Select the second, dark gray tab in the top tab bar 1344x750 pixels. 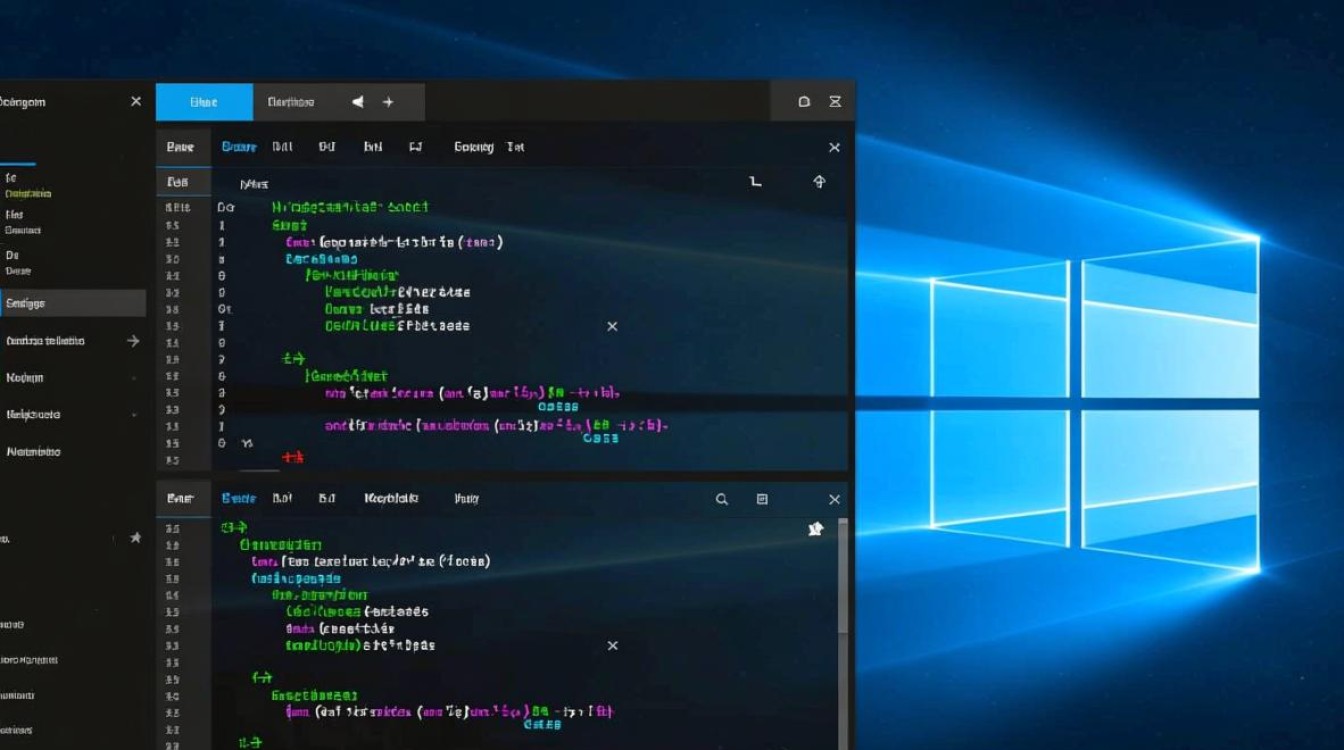[291, 102]
